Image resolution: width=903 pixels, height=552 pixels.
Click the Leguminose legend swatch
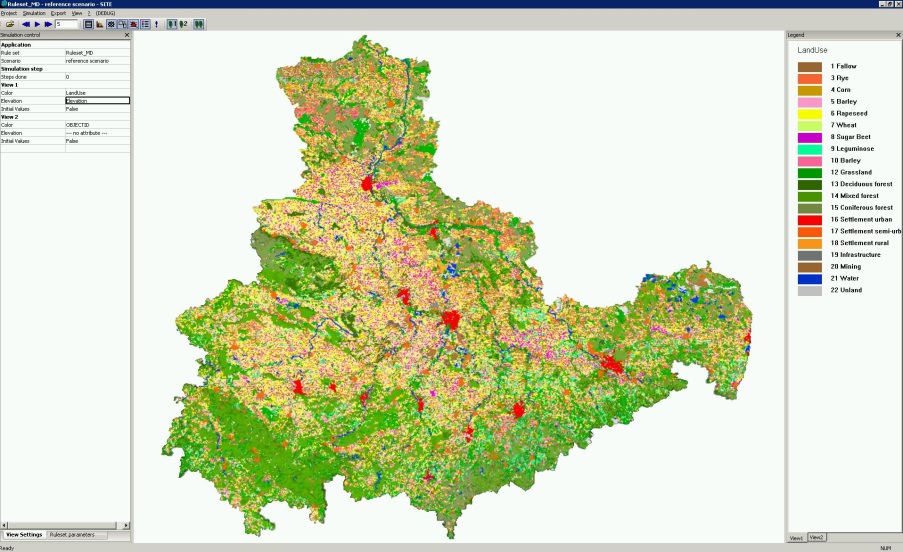(810, 149)
